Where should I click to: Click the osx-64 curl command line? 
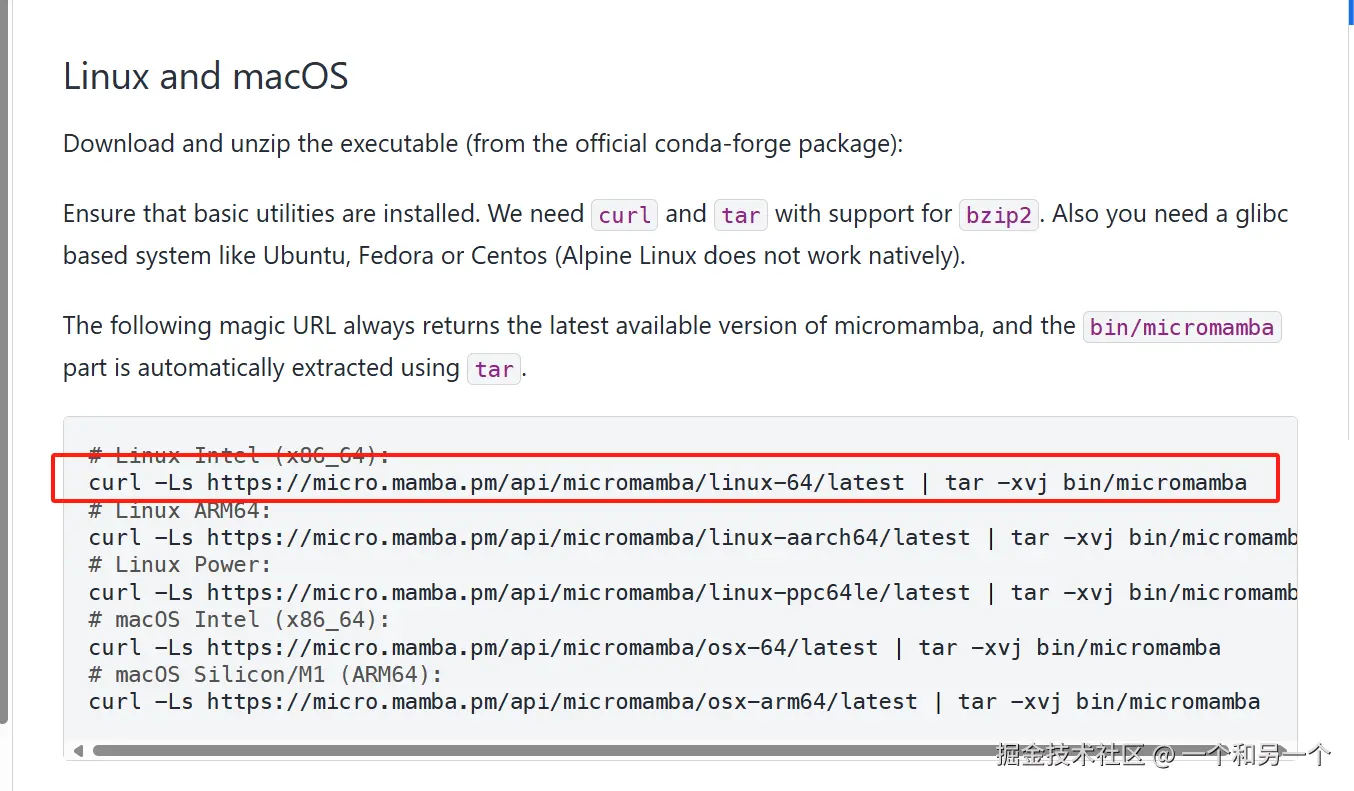pos(654,648)
